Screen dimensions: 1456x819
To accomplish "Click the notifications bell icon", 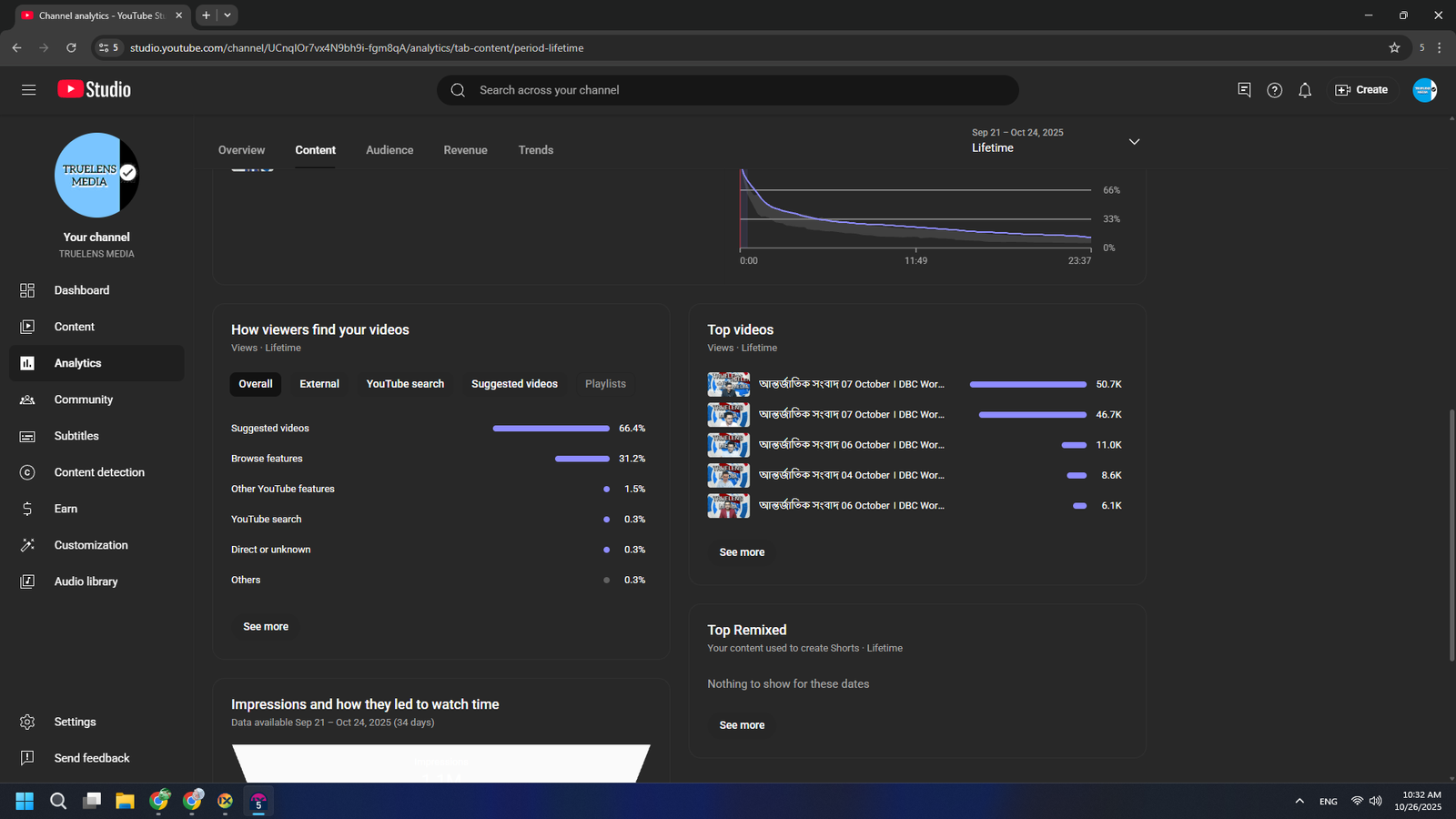I will (x=1305, y=90).
